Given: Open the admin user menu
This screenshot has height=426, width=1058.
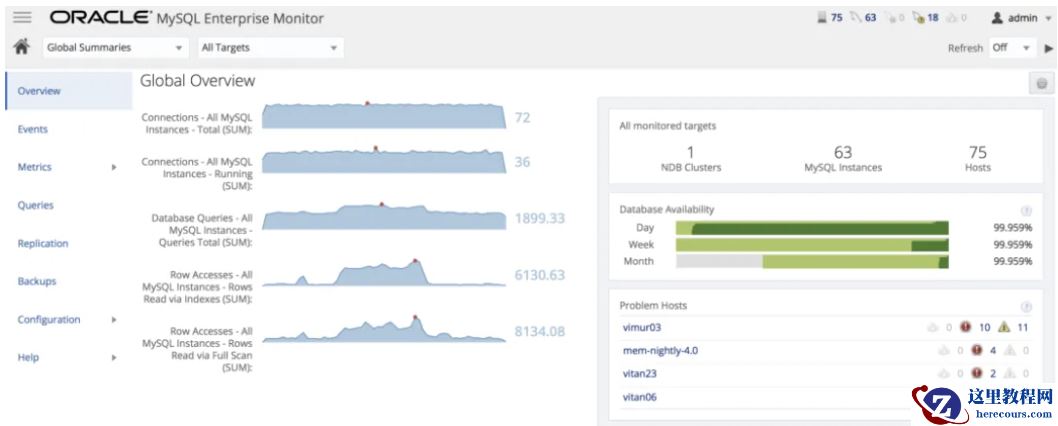Looking at the screenshot, I should pos(1020,18).
